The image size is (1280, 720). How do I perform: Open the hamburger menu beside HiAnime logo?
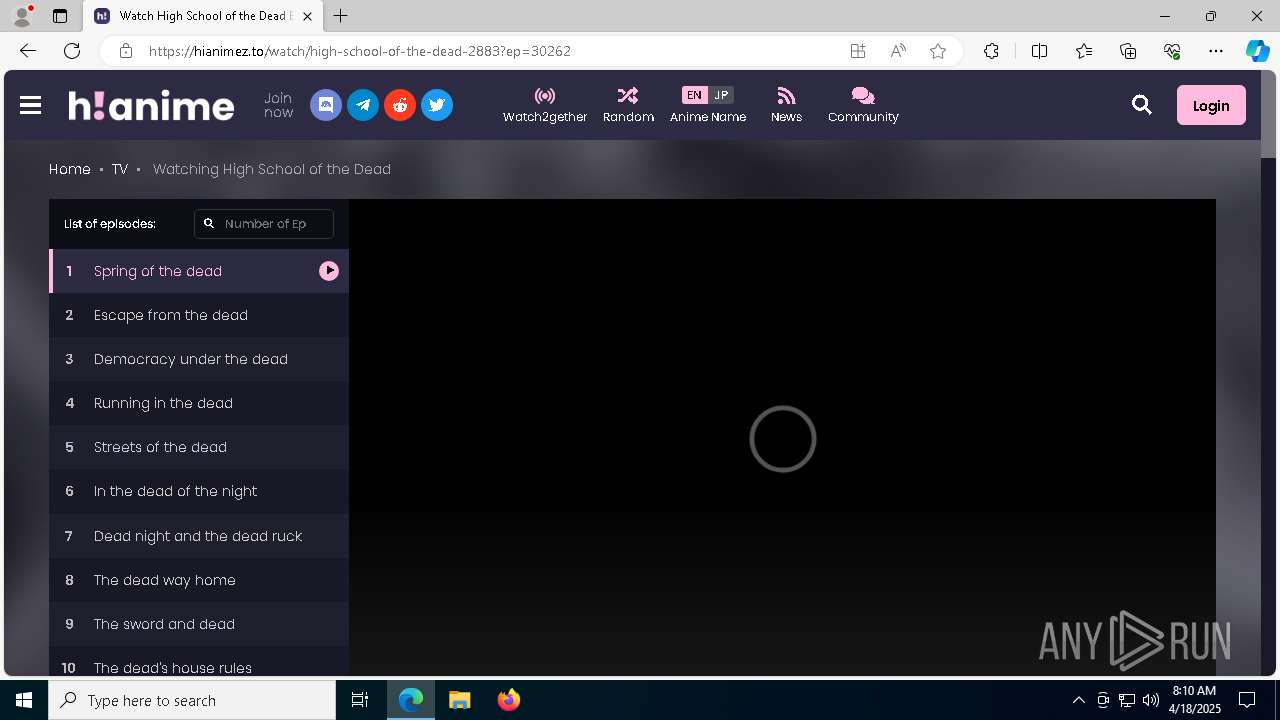pos(30,105)
